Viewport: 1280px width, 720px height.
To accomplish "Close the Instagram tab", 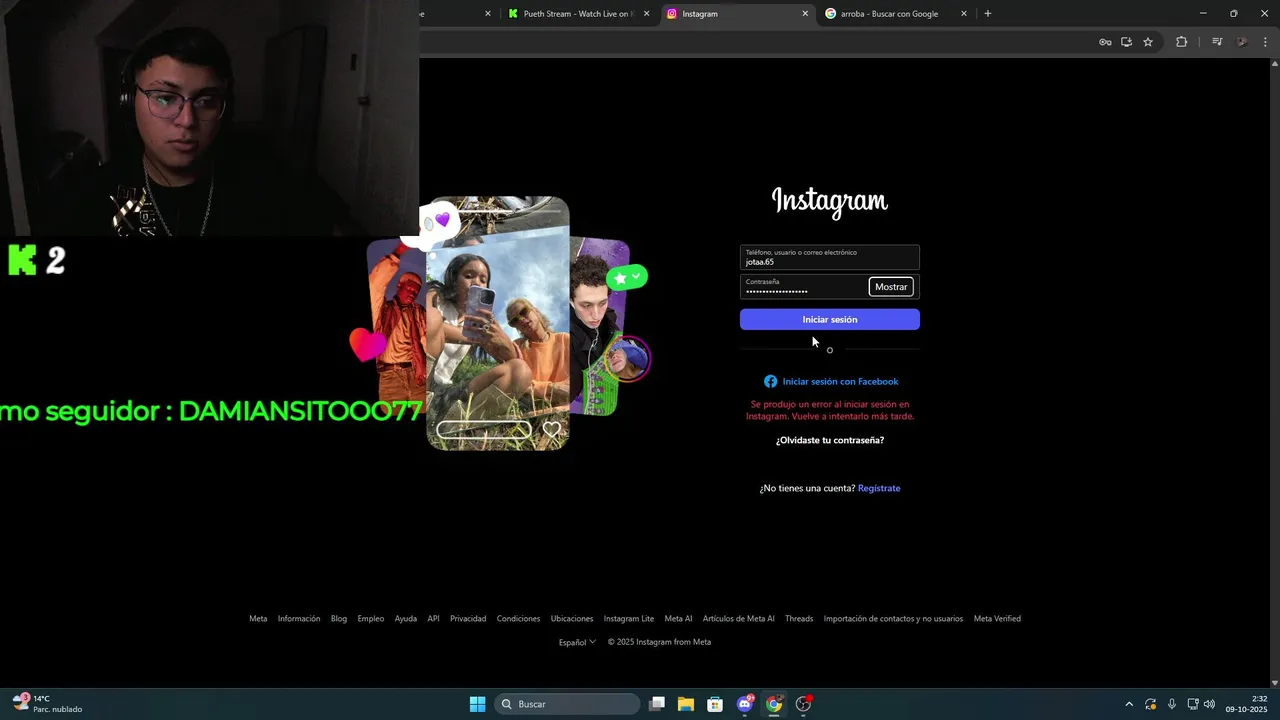I will [805, 14].
